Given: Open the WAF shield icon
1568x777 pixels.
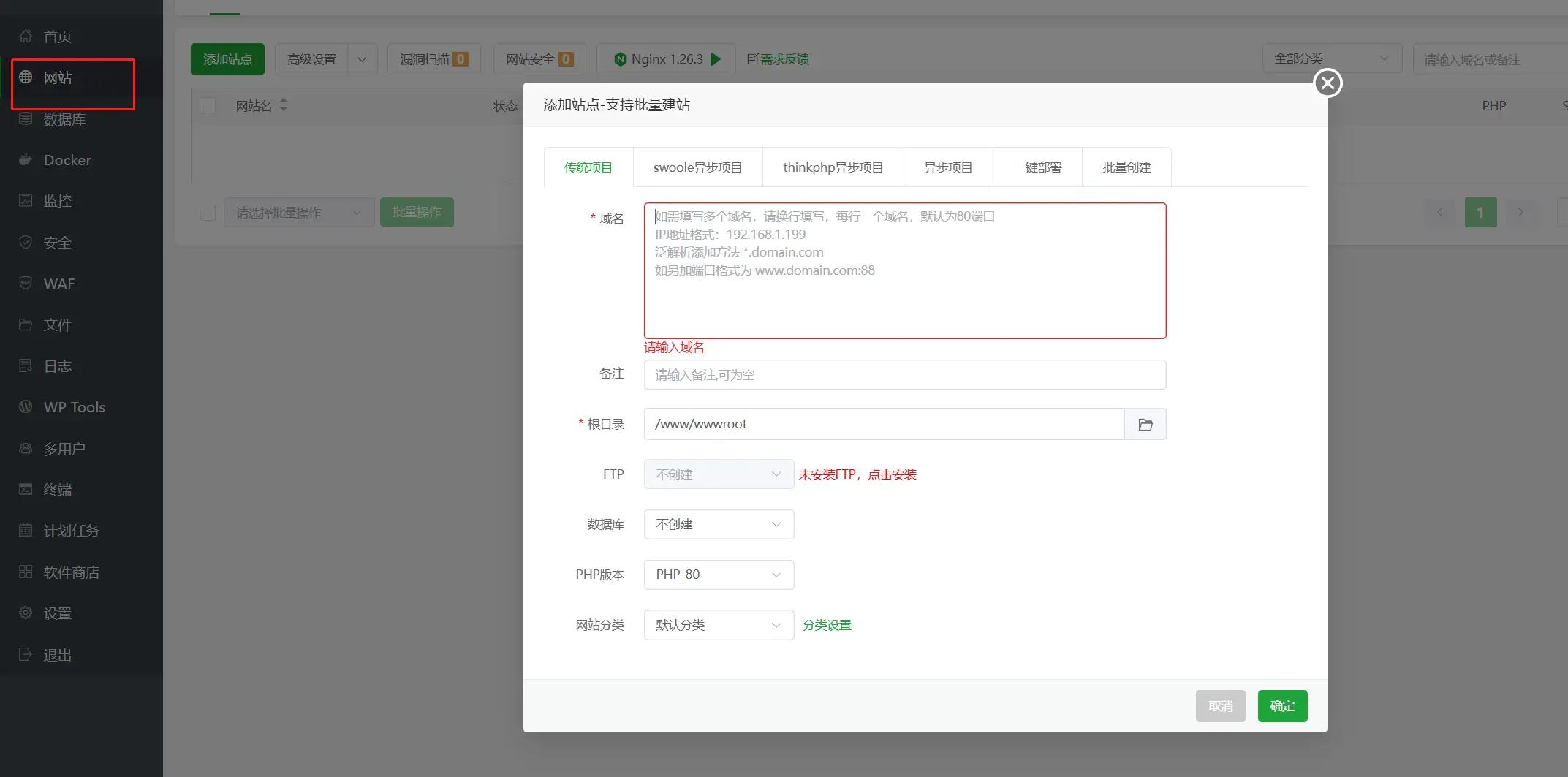Looking at the screenshot, I should coord(26,283).
